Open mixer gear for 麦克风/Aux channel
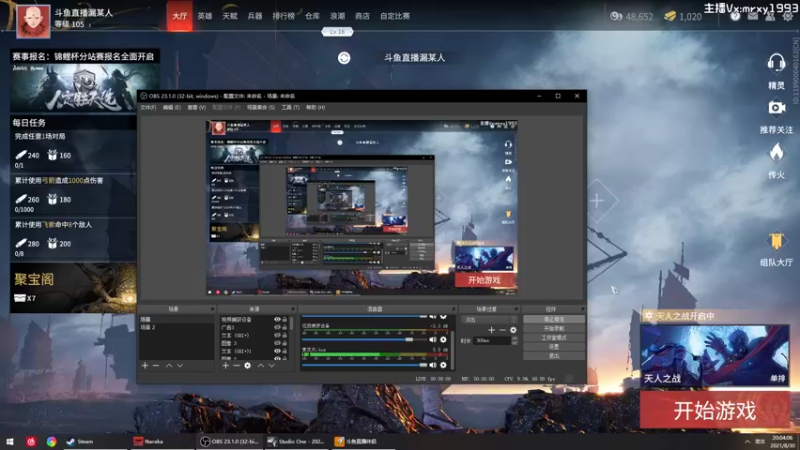This screenshot has height=450, width=800. (443, 365)
